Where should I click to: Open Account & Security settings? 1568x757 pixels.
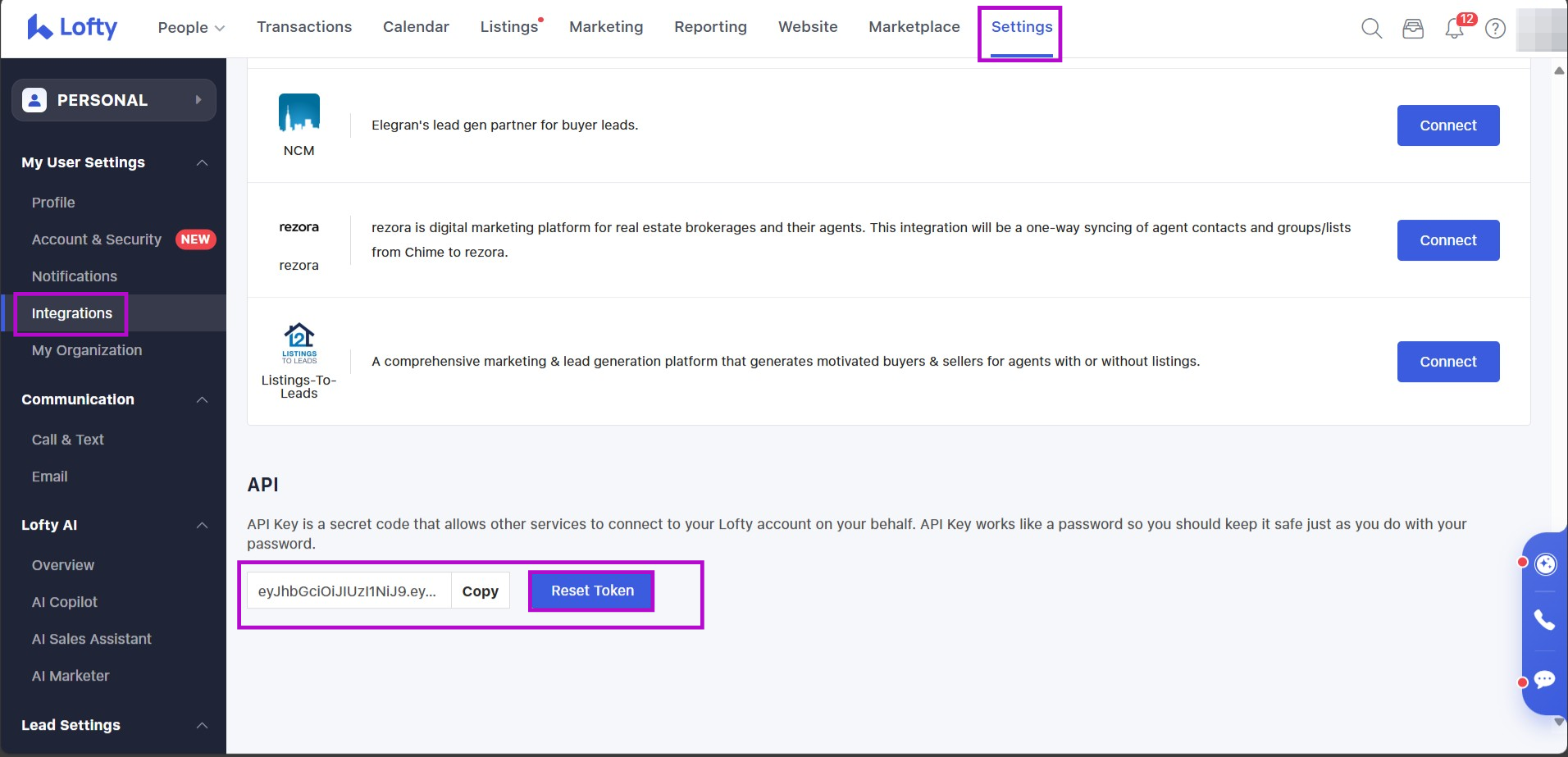97,239
